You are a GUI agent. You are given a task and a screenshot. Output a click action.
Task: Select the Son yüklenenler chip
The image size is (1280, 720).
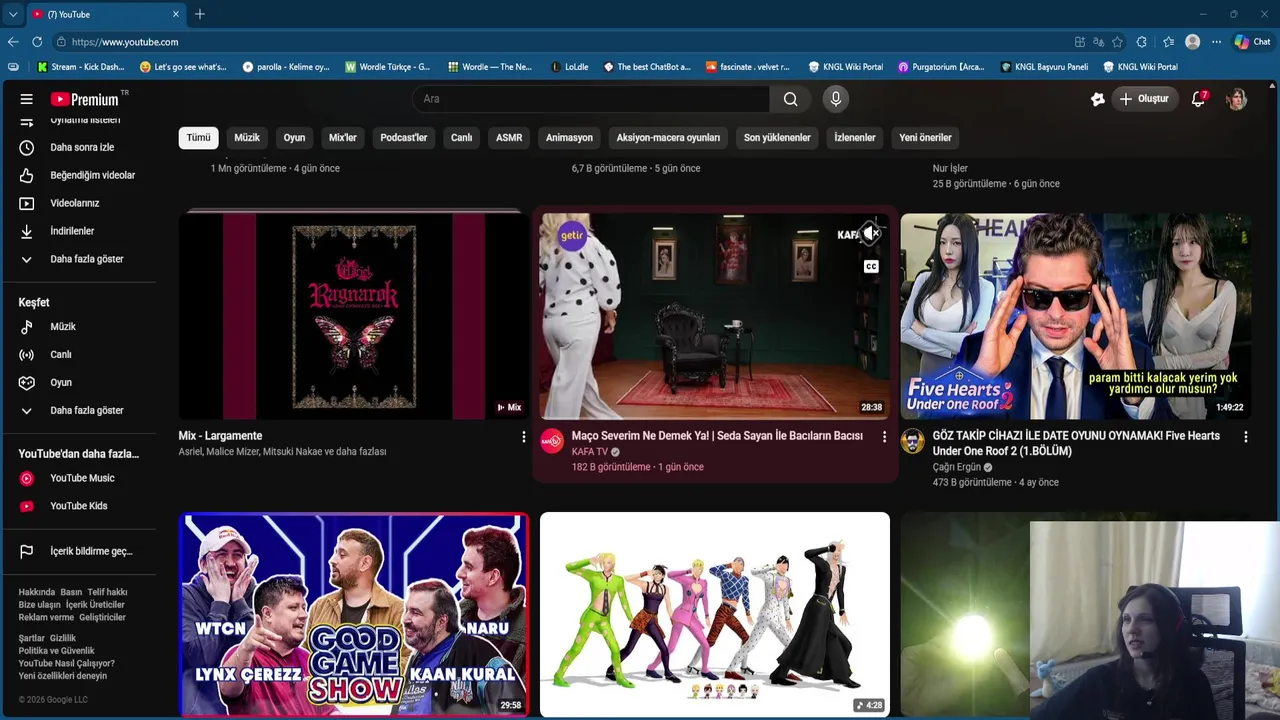click(x=777, y=138)
